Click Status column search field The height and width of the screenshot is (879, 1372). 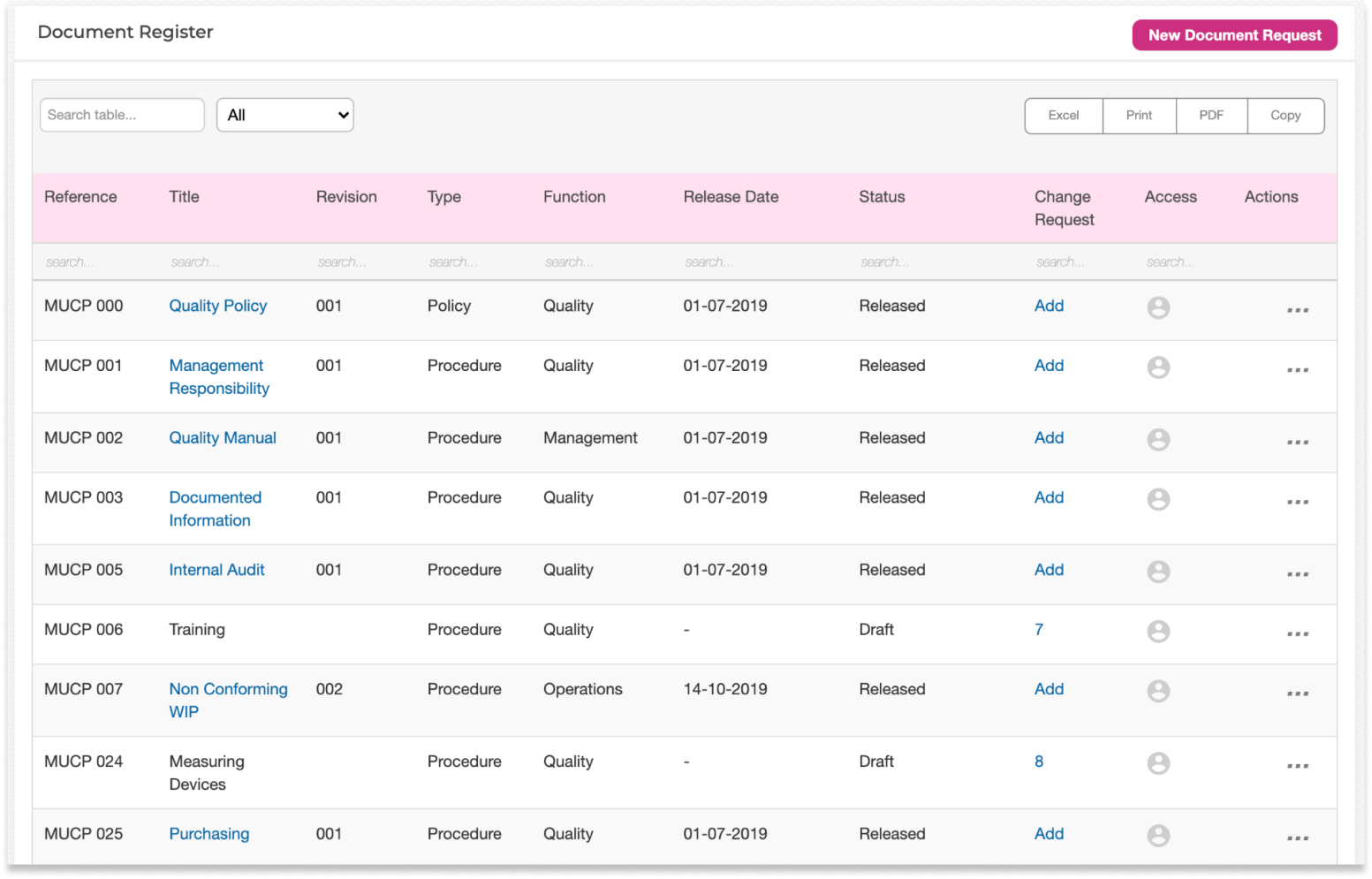[936, 262]
